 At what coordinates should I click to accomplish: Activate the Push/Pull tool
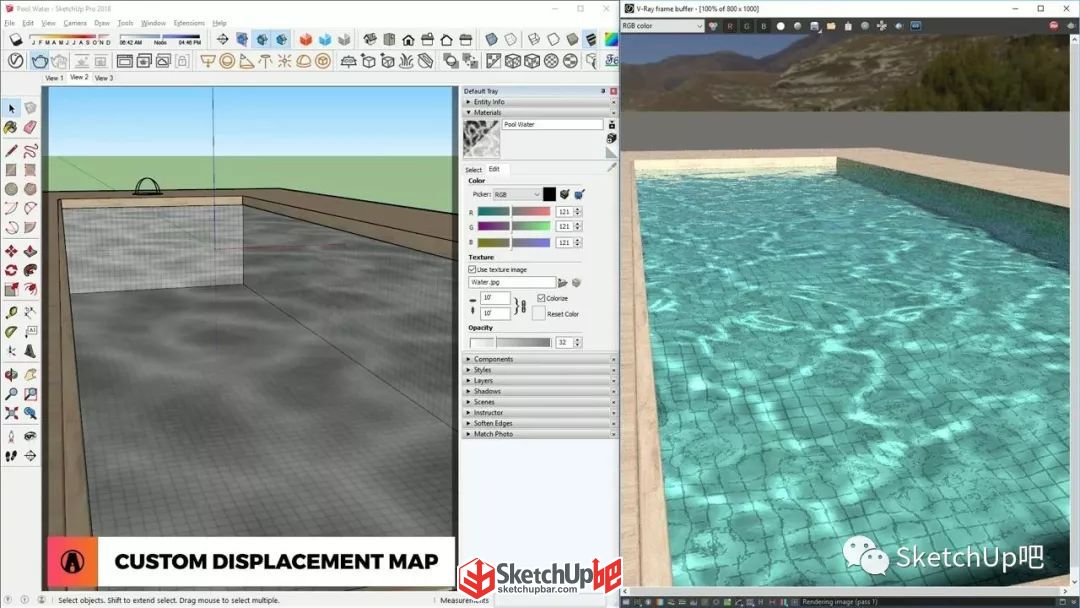click(30, 251)
